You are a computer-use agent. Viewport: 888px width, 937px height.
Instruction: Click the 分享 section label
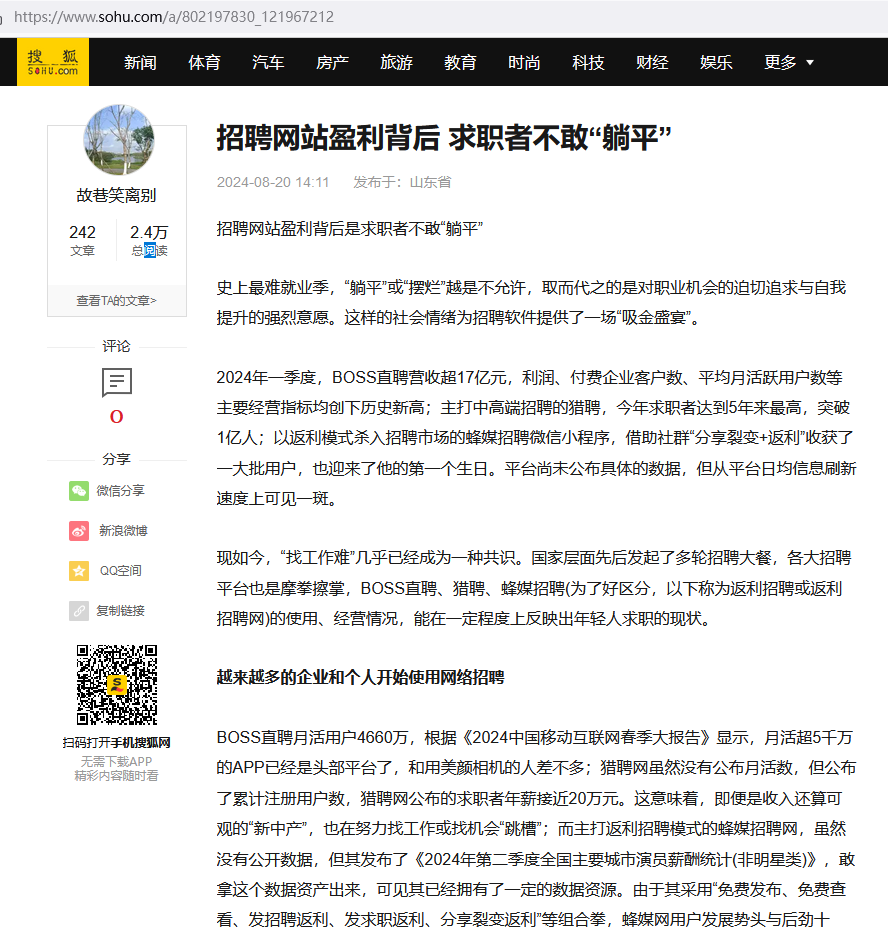coord(116,459)
